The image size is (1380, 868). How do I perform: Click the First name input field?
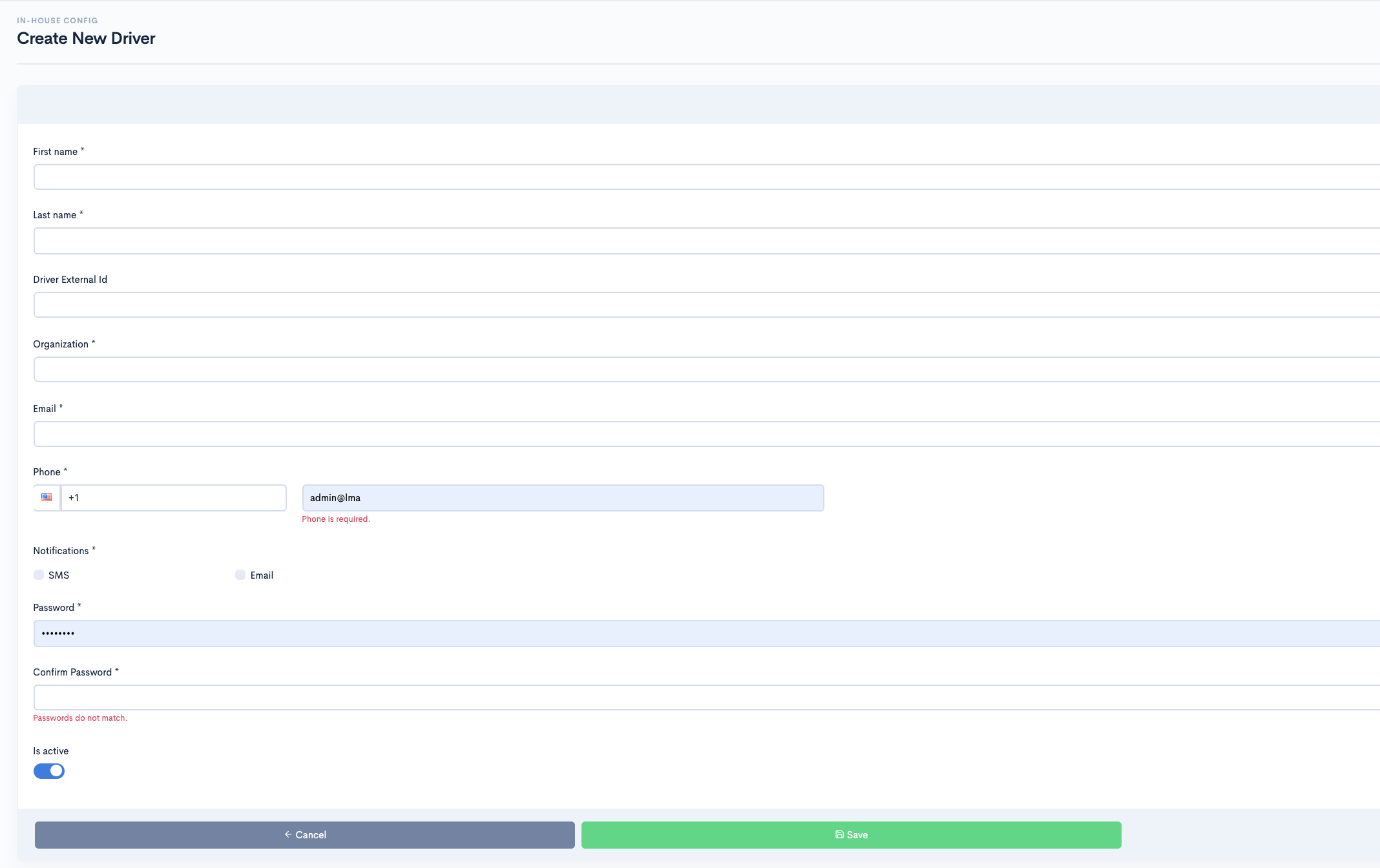(x=707, y=177)
